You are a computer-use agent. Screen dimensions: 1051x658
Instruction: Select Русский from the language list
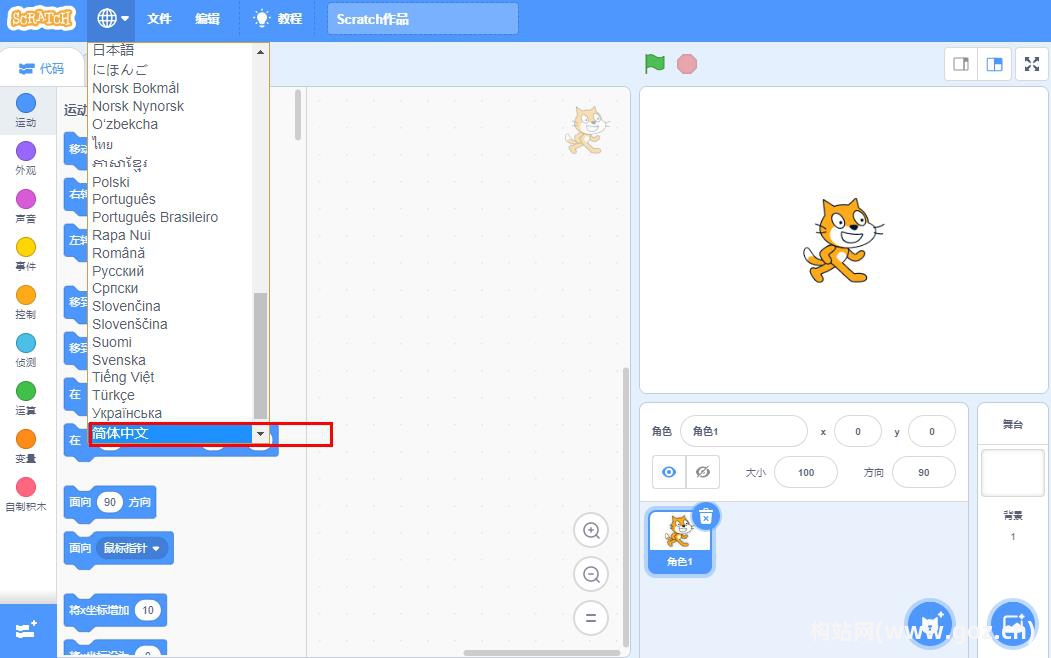point(118,271)
